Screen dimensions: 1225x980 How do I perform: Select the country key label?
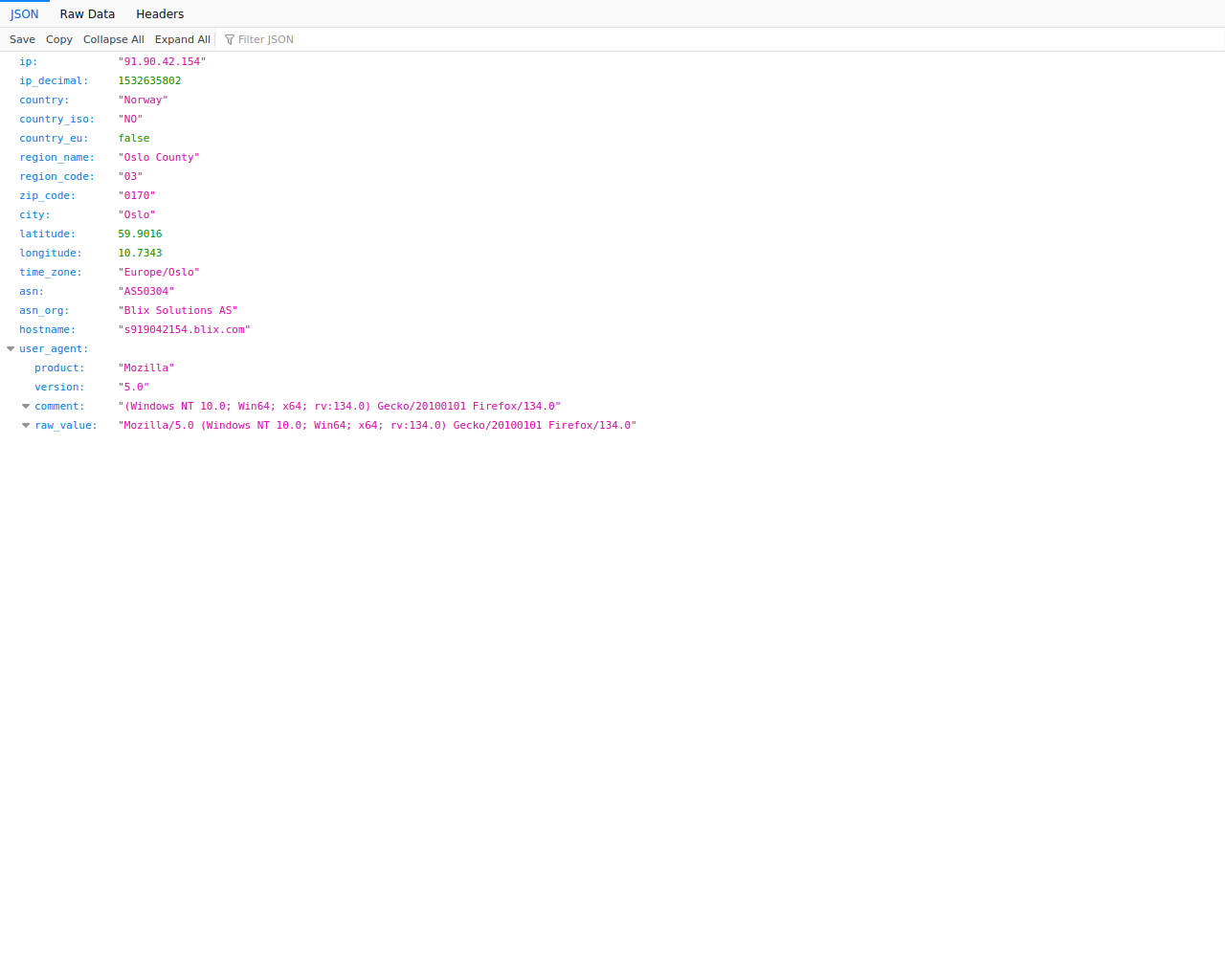(44, 100)
